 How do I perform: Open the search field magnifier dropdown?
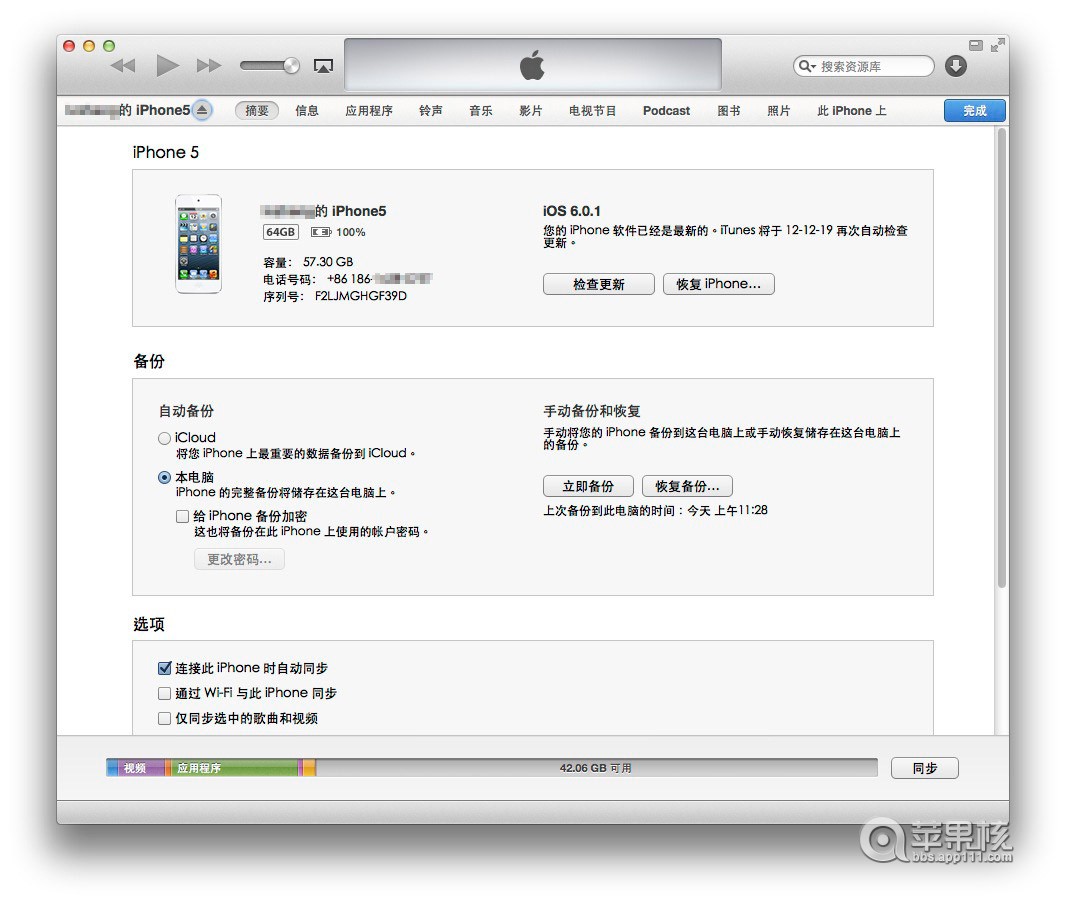click(806, 65)
